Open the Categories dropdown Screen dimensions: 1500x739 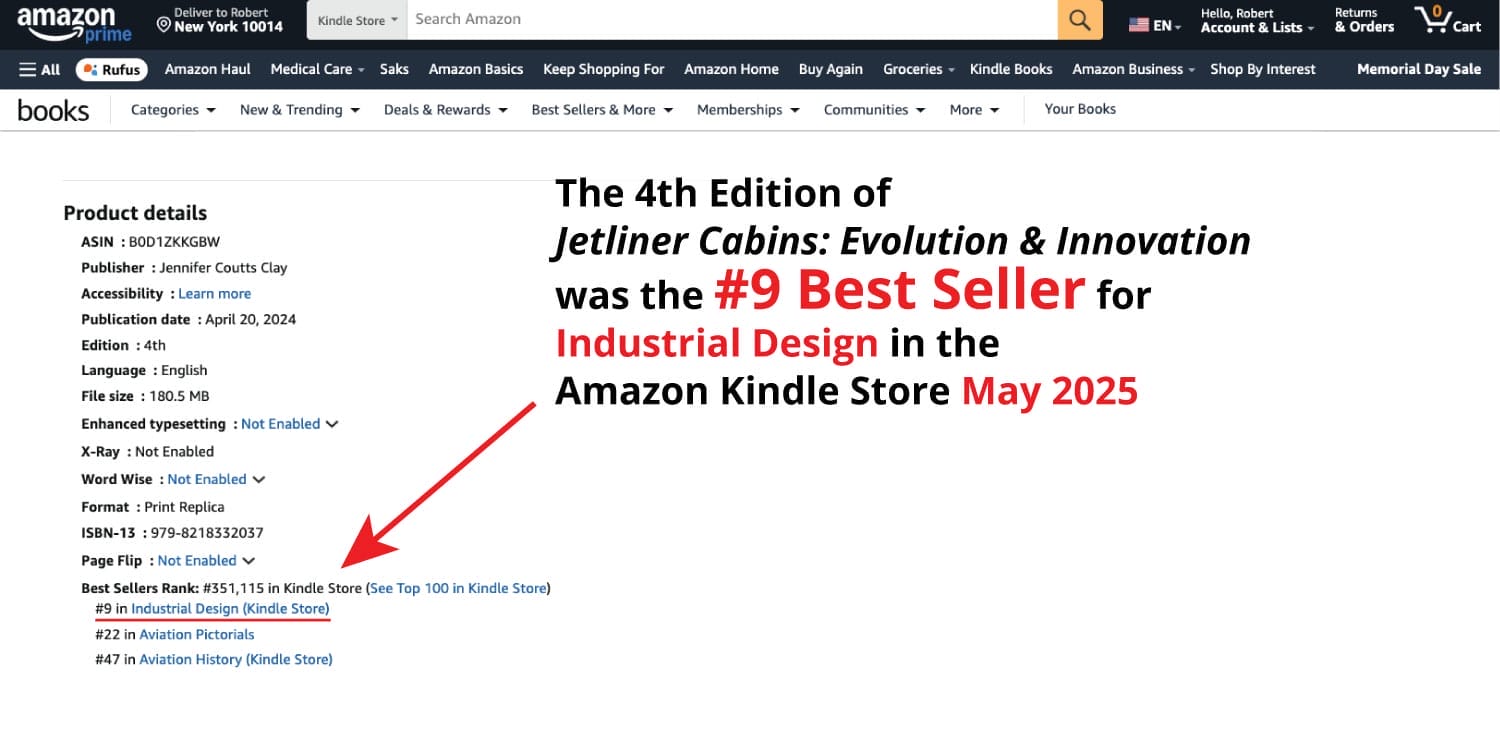coord(172,110)
